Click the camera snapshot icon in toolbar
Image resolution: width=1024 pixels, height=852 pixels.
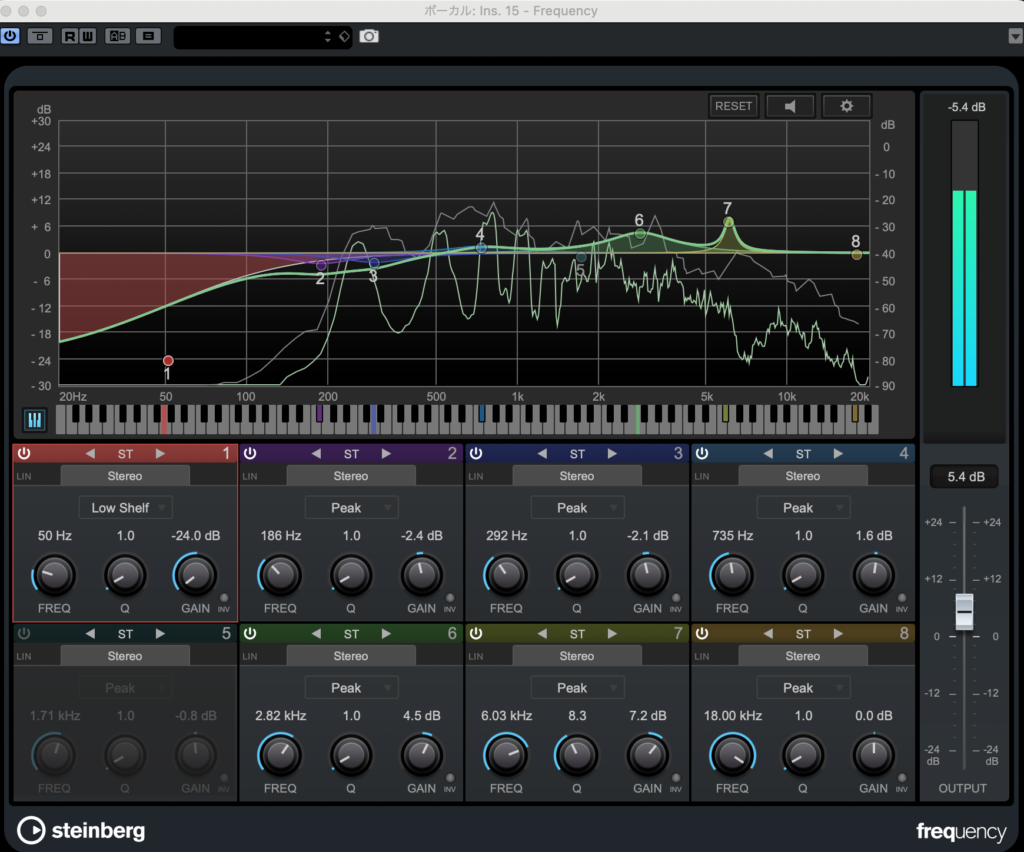[x=369, y=36]
